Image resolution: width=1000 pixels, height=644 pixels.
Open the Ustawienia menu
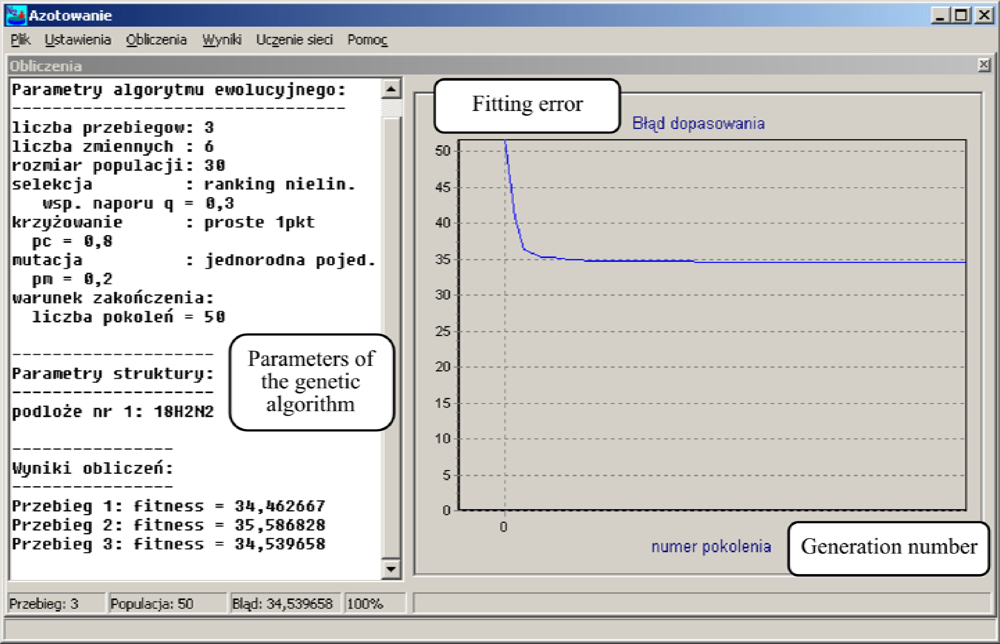point(78,40)
